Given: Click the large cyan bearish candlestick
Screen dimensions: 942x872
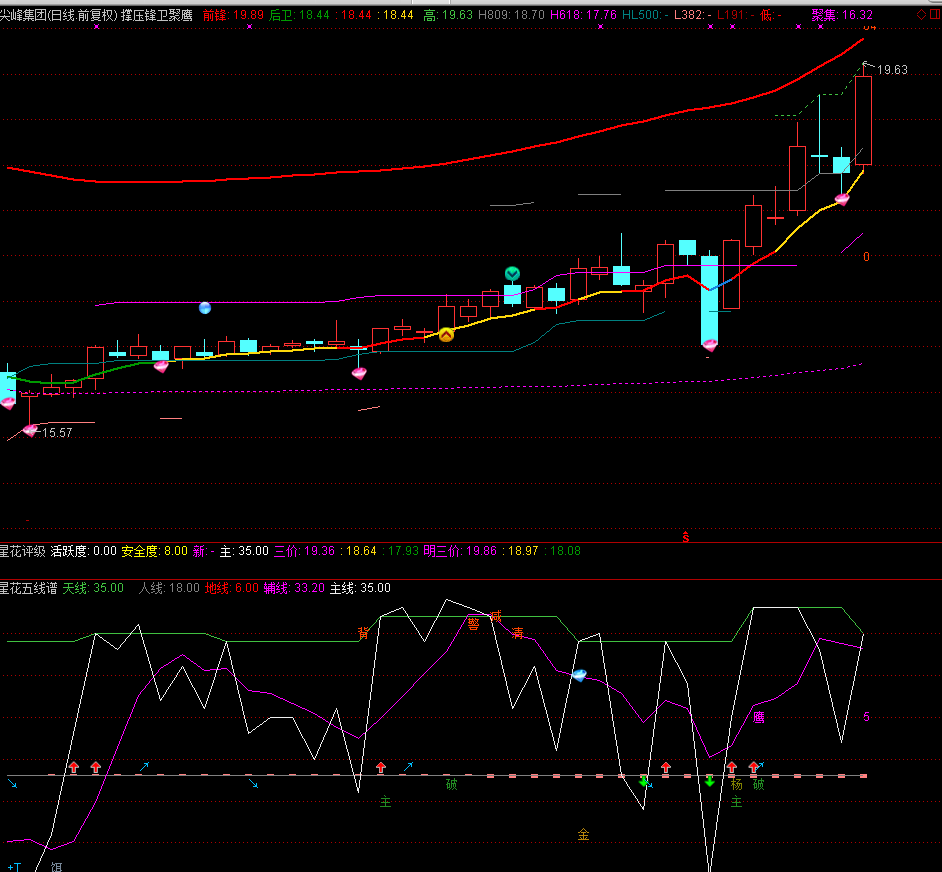Looking at the screenshot, I should (709, 298).
